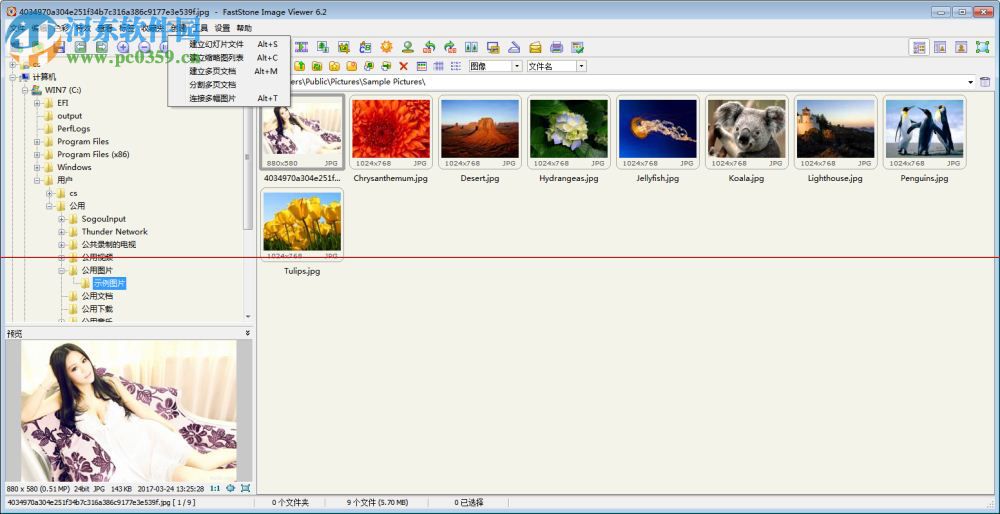The height and width of the screenshot is (514, 1000).
Task: Open the 帮助 menu
Action: [x=244, y=28]
